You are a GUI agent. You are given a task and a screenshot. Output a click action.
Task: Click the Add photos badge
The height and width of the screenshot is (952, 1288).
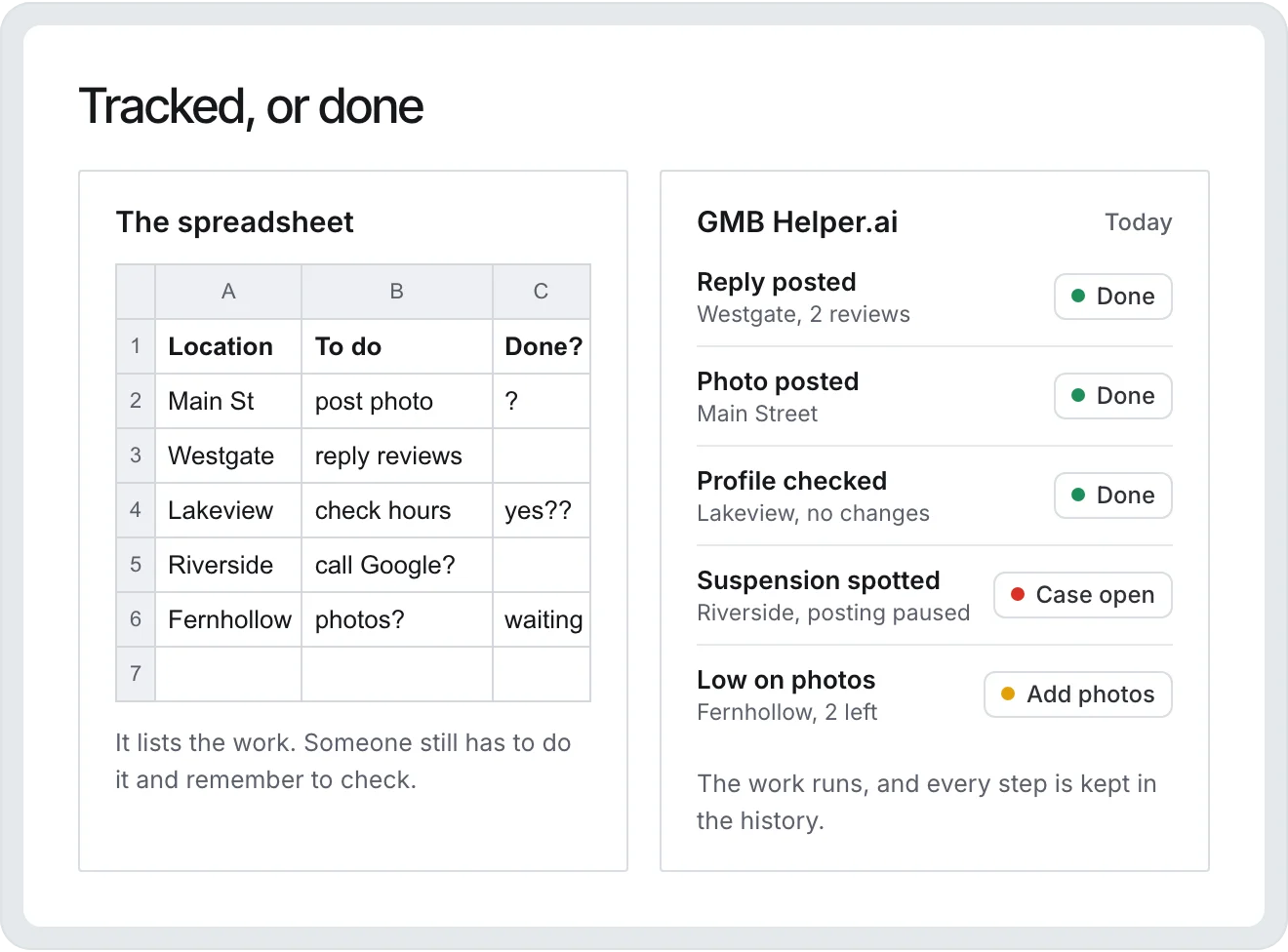coord(1078,694)
